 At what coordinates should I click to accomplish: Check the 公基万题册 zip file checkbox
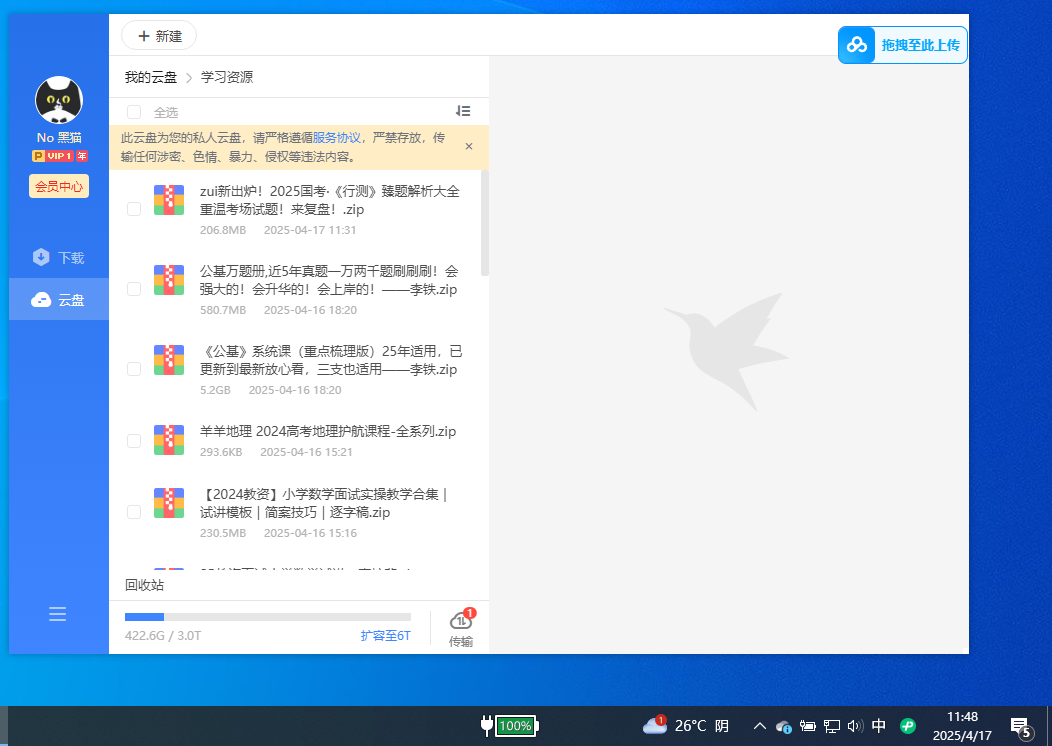(134, 289)
